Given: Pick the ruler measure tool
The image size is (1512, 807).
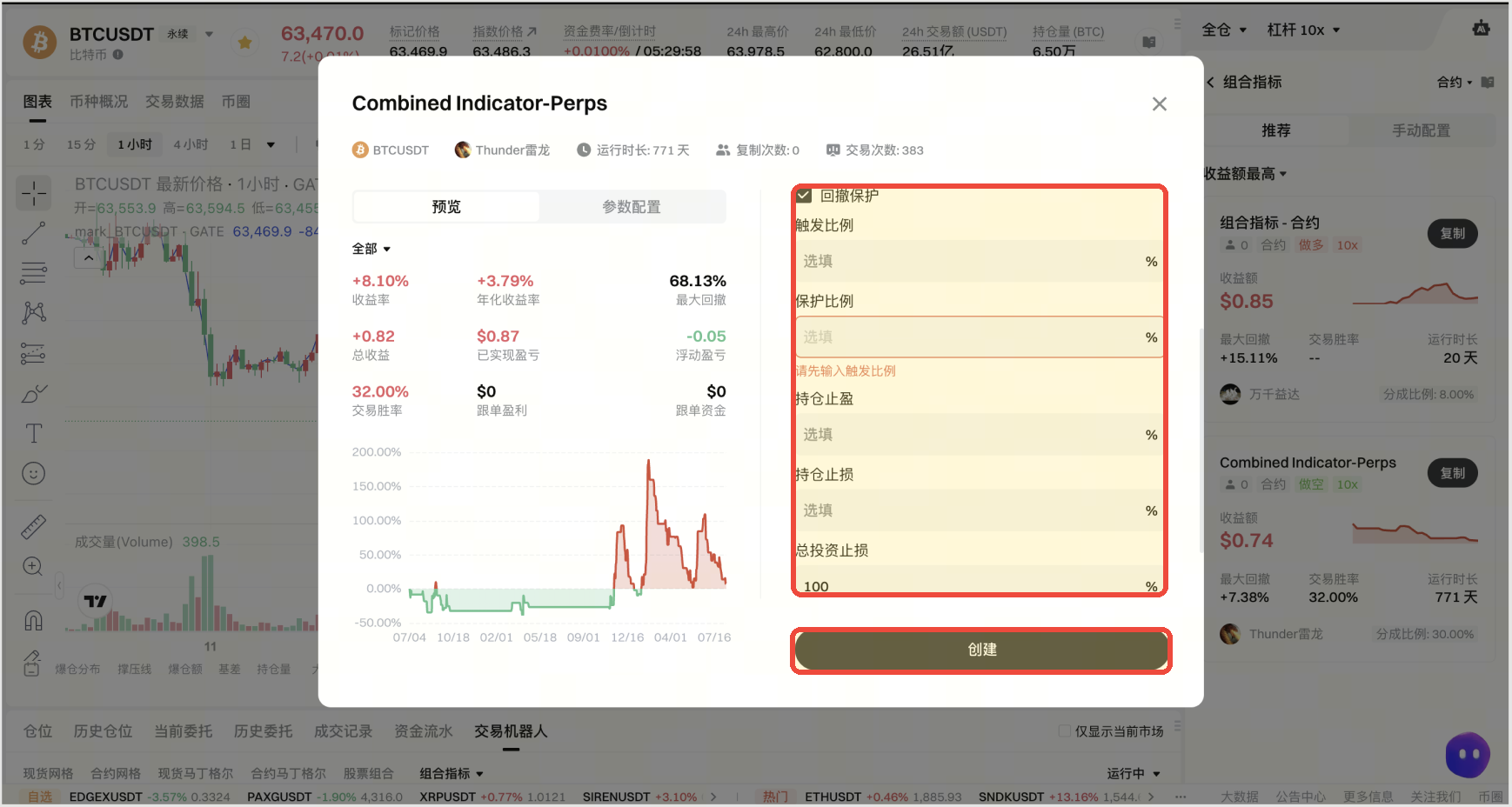Looking at the screenshot, I should point(33,527).
